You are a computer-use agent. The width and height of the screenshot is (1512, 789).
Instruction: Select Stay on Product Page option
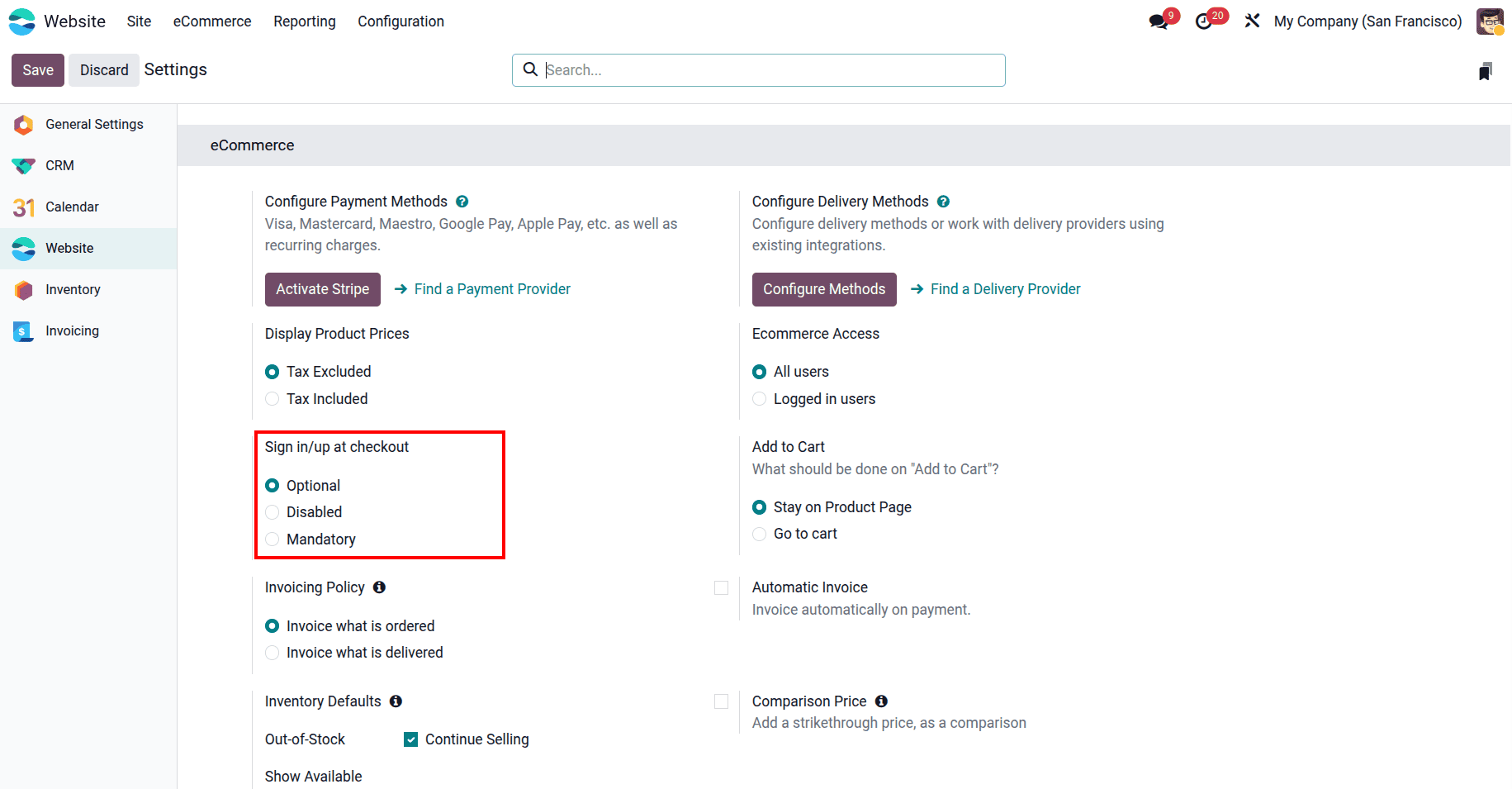click(759, 507)
